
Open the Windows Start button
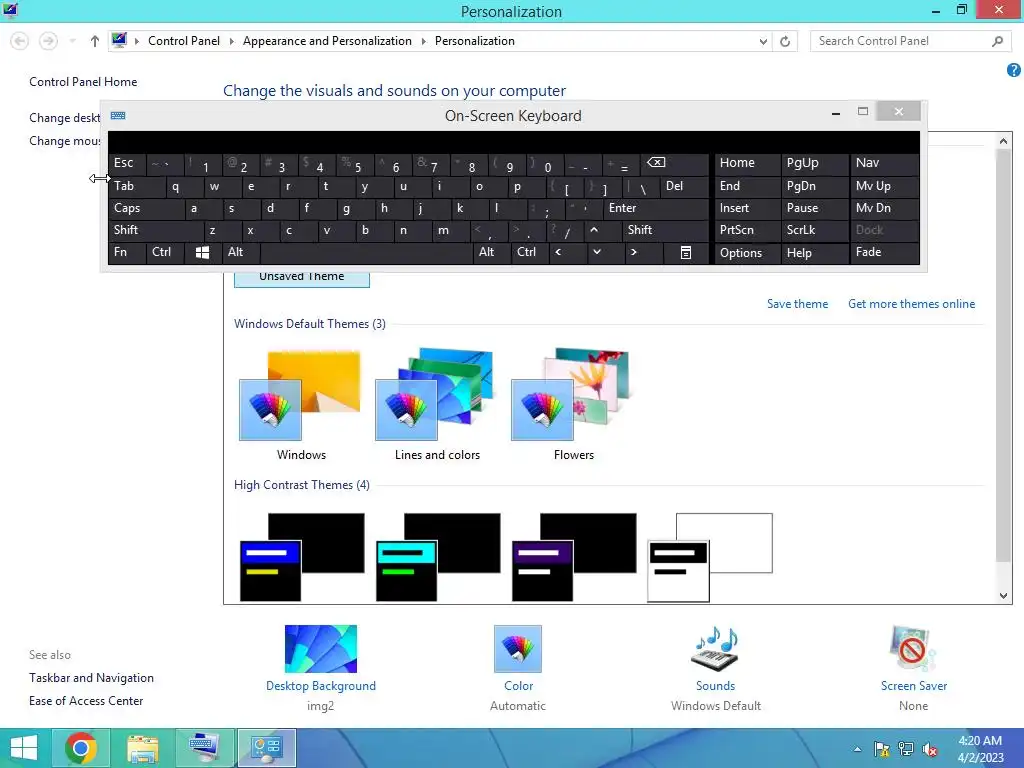24,748
